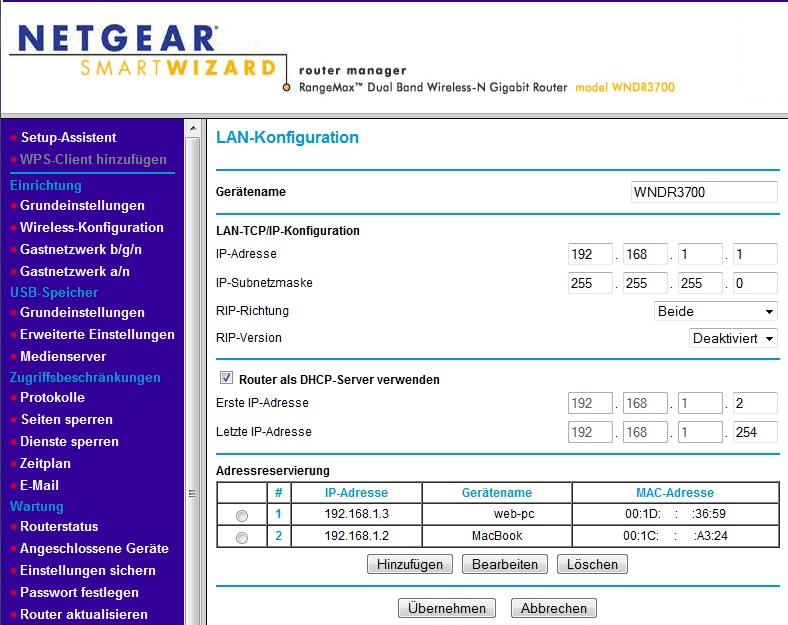This screenshot has height=625, width=788.
Task: Toggle Router als DHCP-Server verwenden checkbox
Action: [226, 378]
